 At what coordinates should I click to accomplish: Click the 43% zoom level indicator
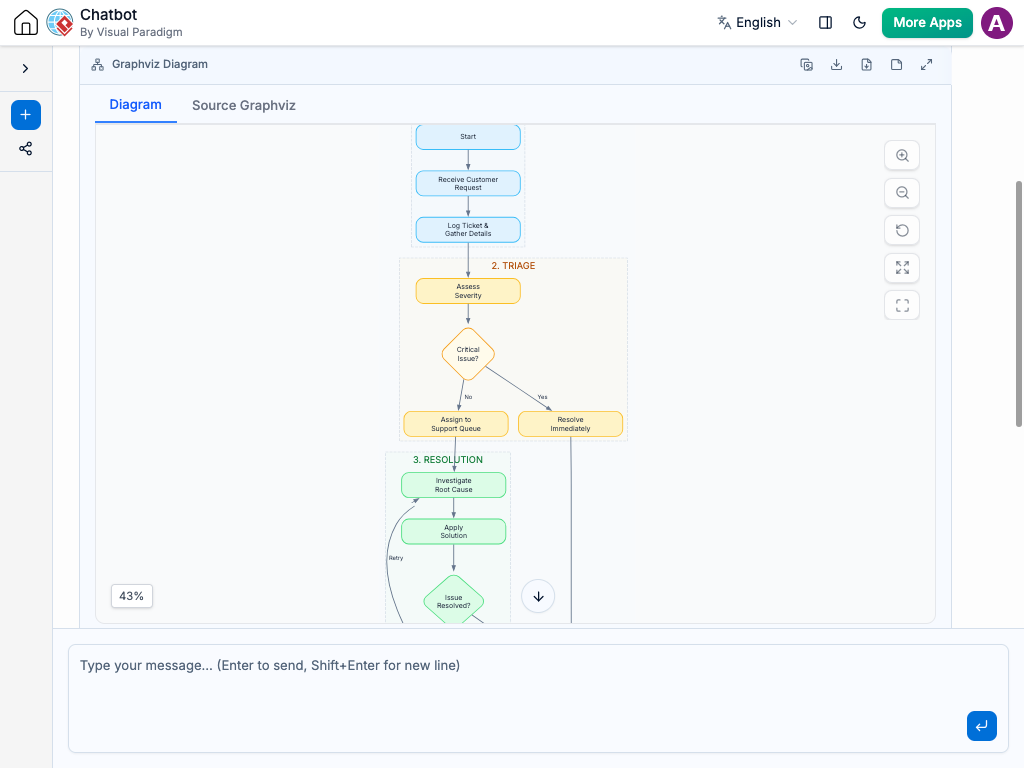tap(132, 596)
